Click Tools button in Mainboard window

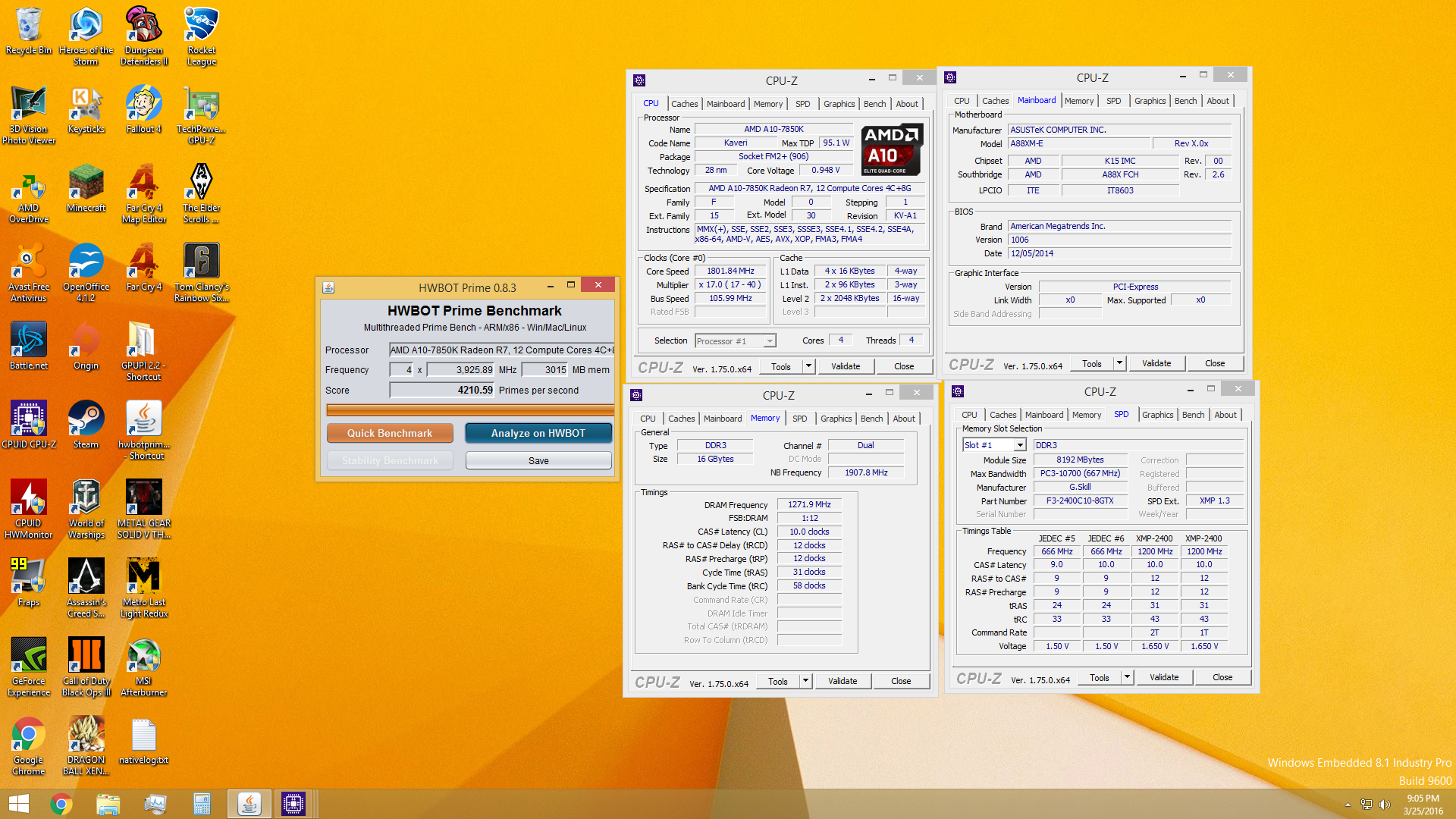1091,363
